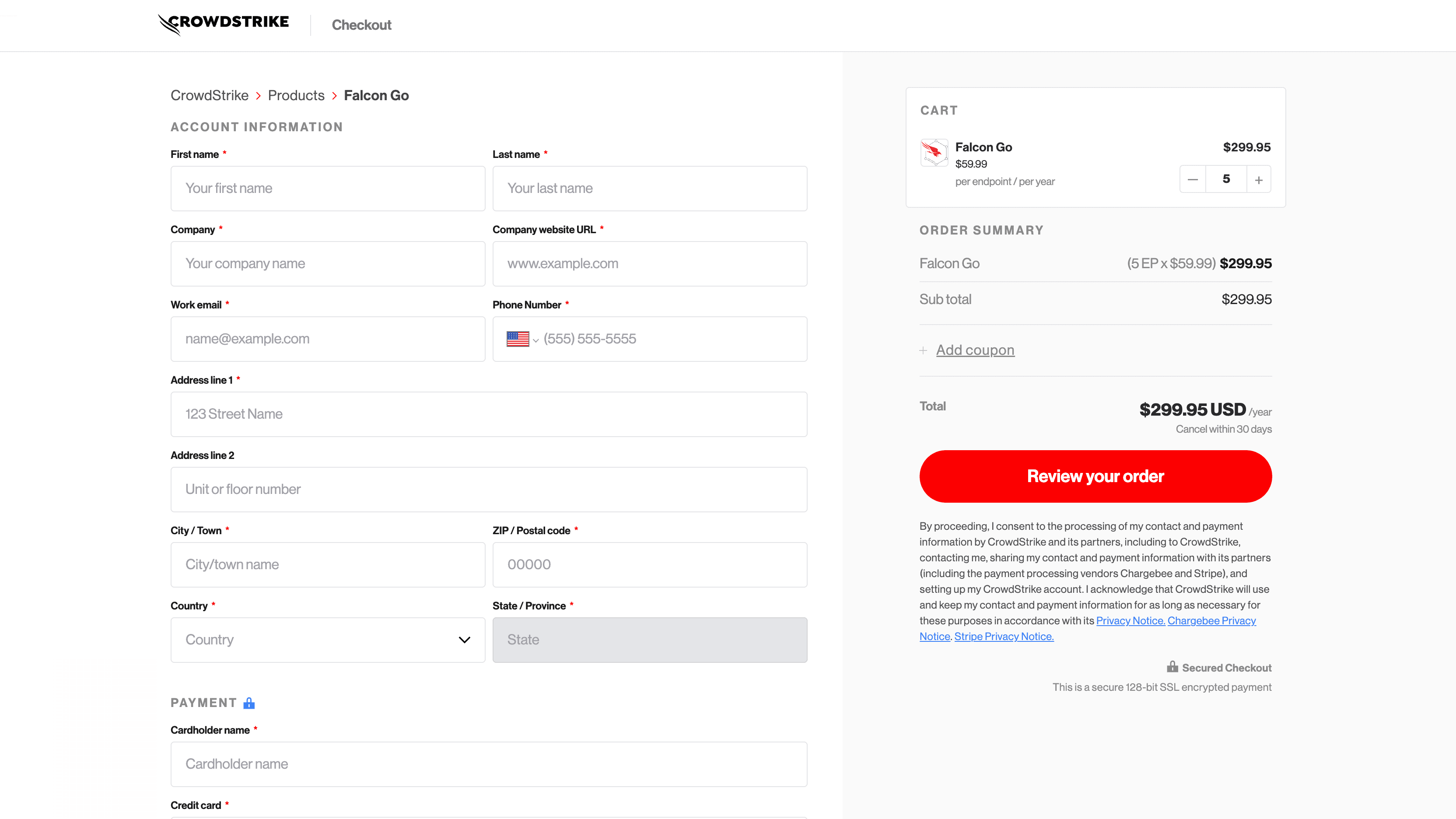Click the plus icon beside Add coupon

click(924, 350)
